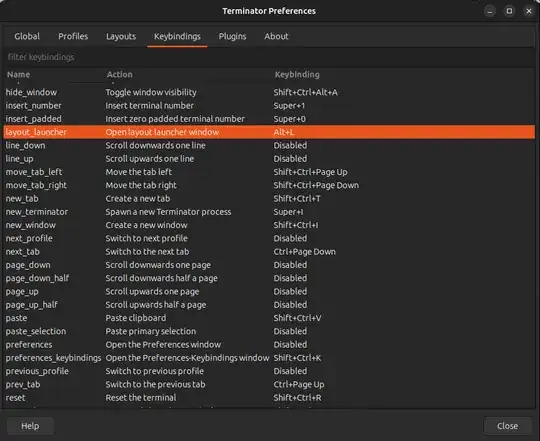This screenshot has height=441, width=540.
Task: Click the Disabled keybinding for previous_profile
Action: coord(290,371)
